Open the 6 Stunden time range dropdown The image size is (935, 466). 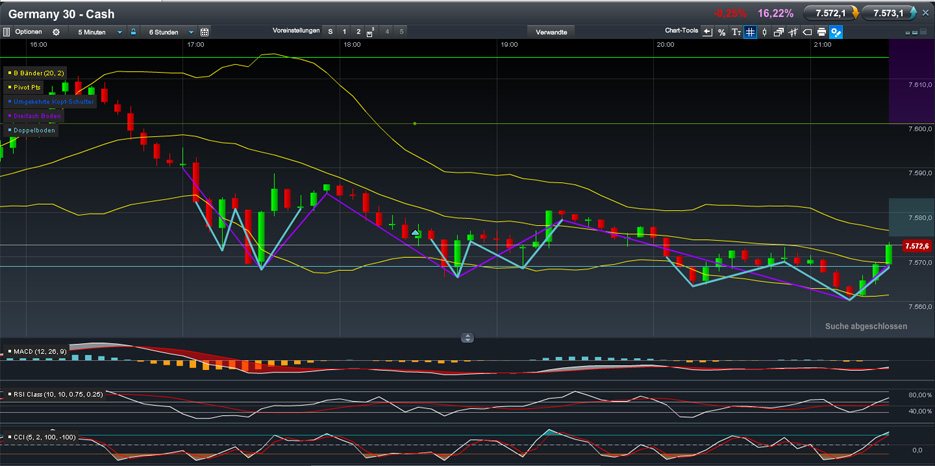[170, 32]
